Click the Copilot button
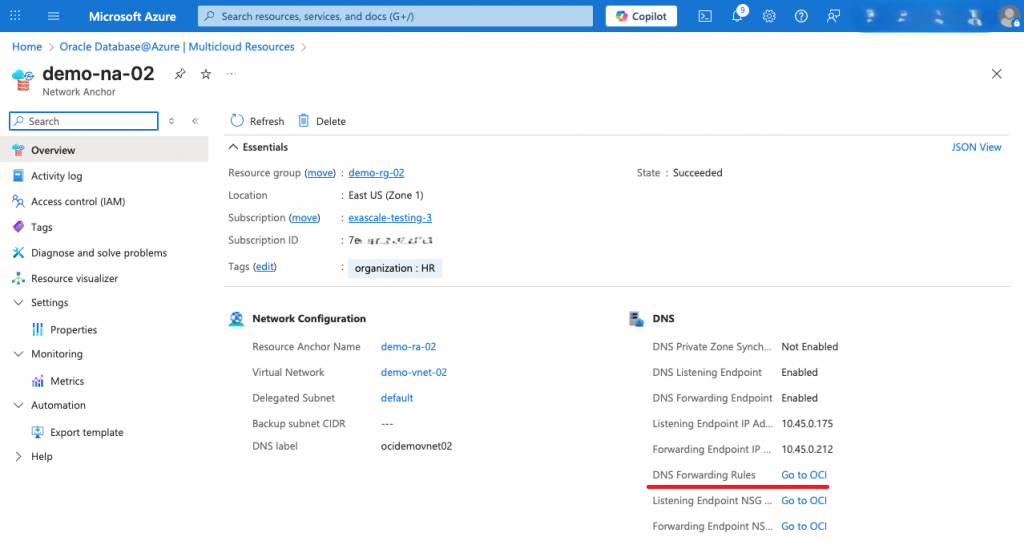 [x=641, y=16]
